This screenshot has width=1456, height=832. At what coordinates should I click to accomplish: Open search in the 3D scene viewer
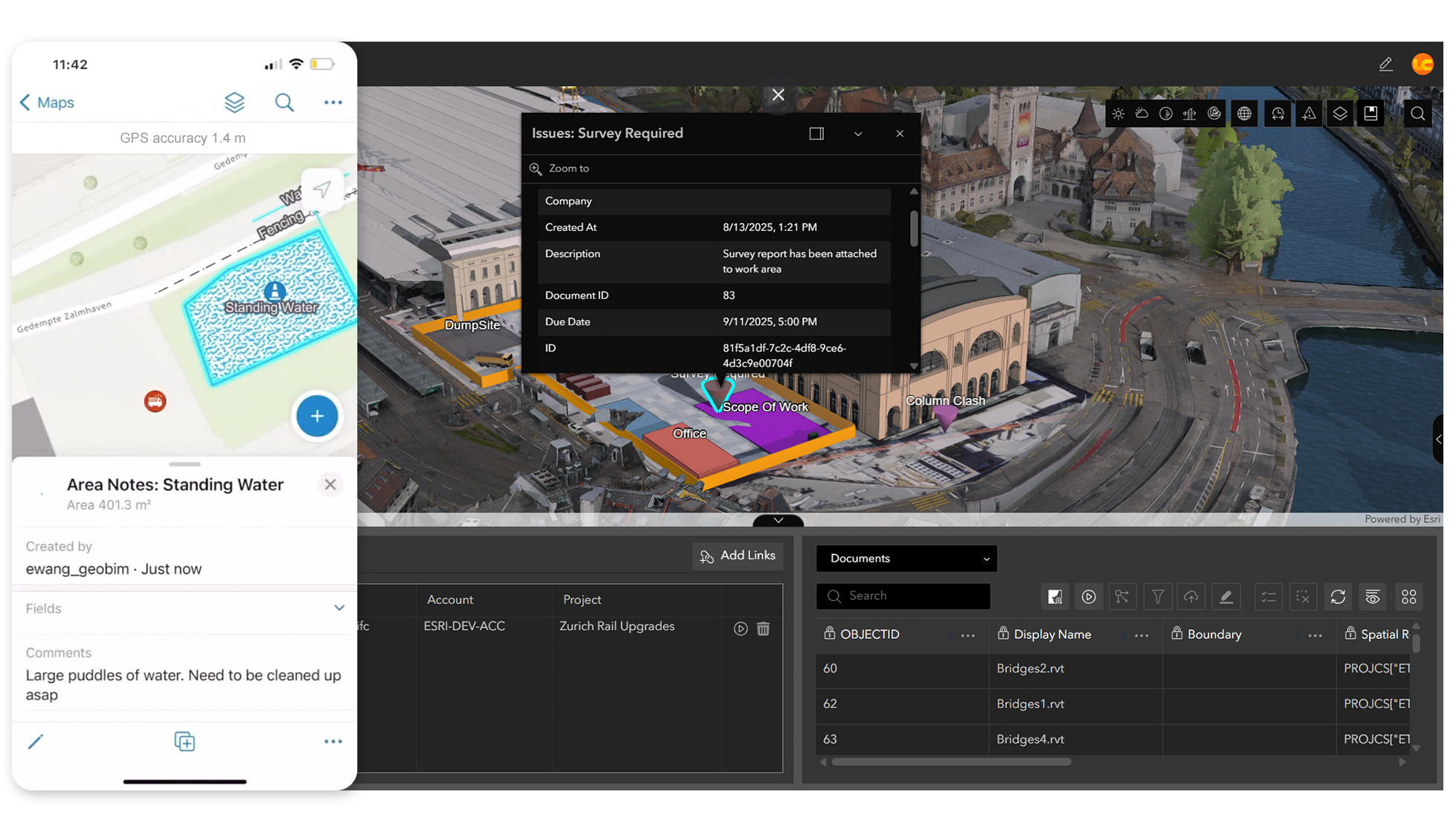[x=1418, y=113]
